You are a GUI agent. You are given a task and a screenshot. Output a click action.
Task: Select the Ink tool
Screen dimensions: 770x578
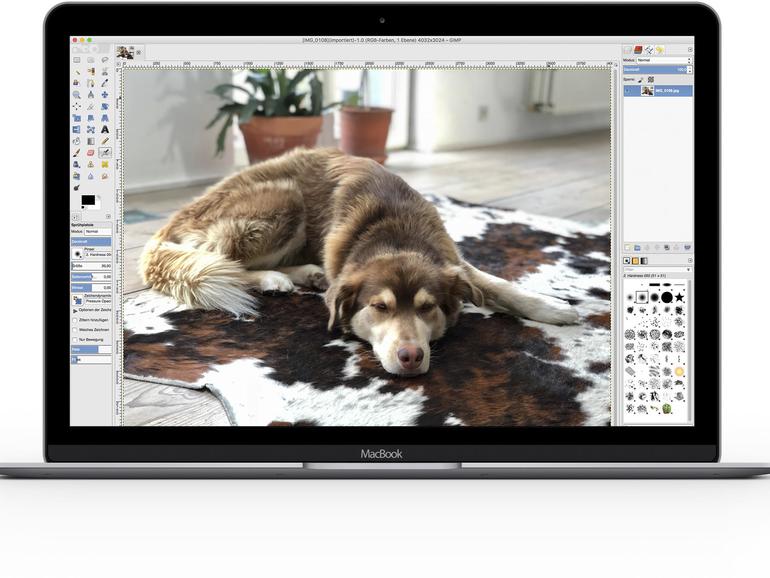pyautogui.click(x=77, y=165)
